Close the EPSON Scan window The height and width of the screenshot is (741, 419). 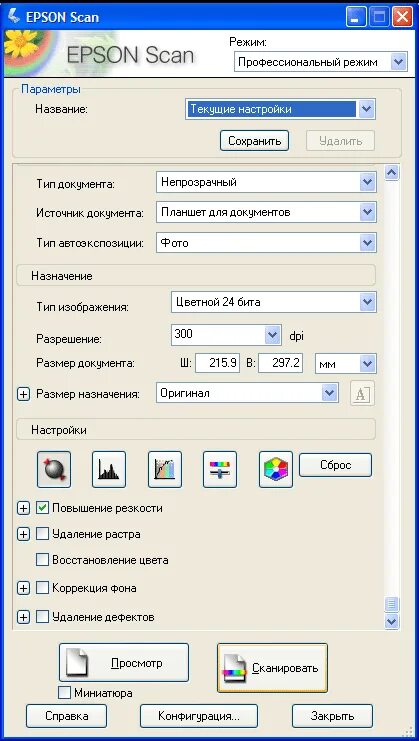(402, 17)
